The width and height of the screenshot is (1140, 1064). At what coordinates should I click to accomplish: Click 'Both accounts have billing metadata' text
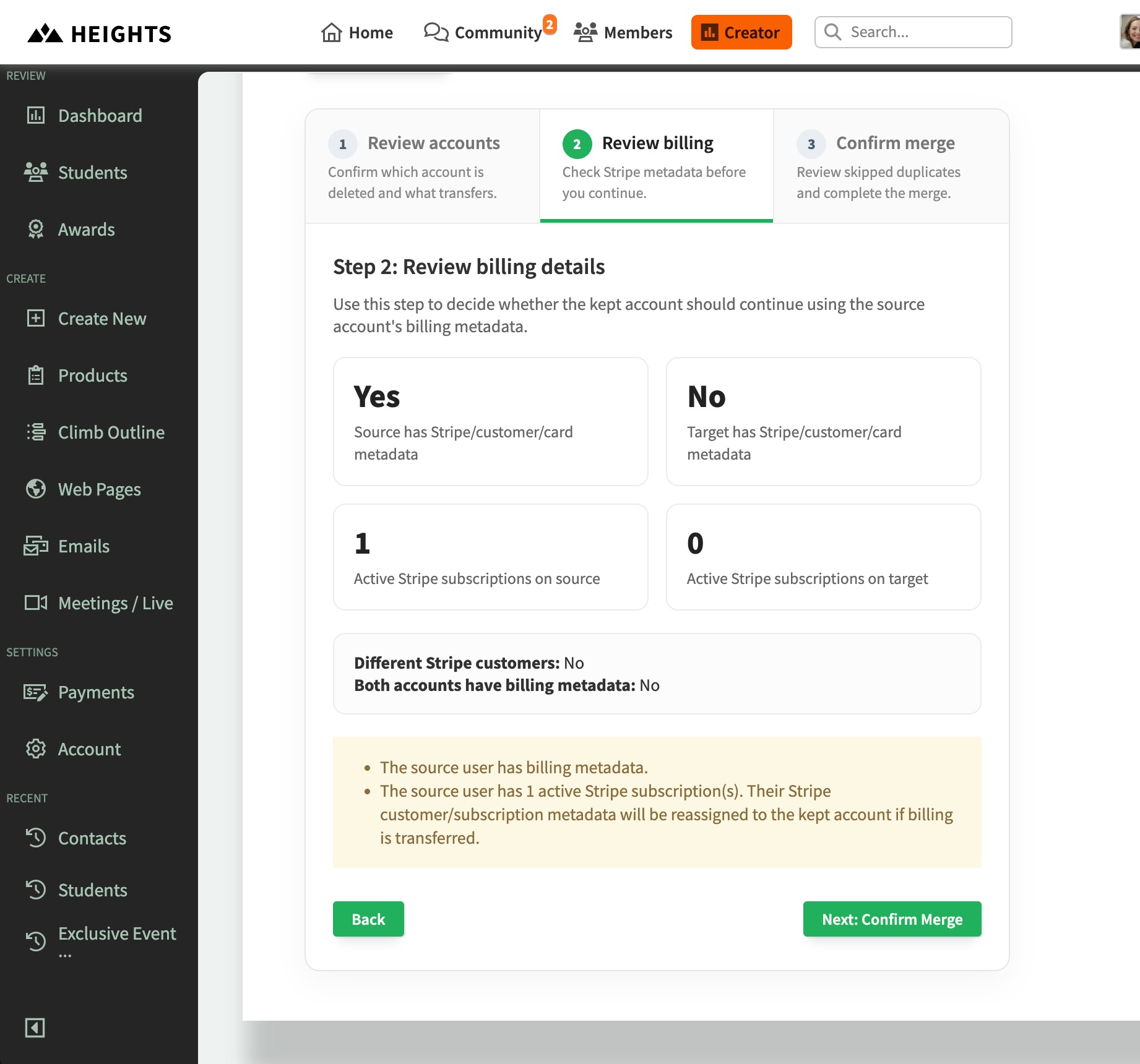(494, 685)
